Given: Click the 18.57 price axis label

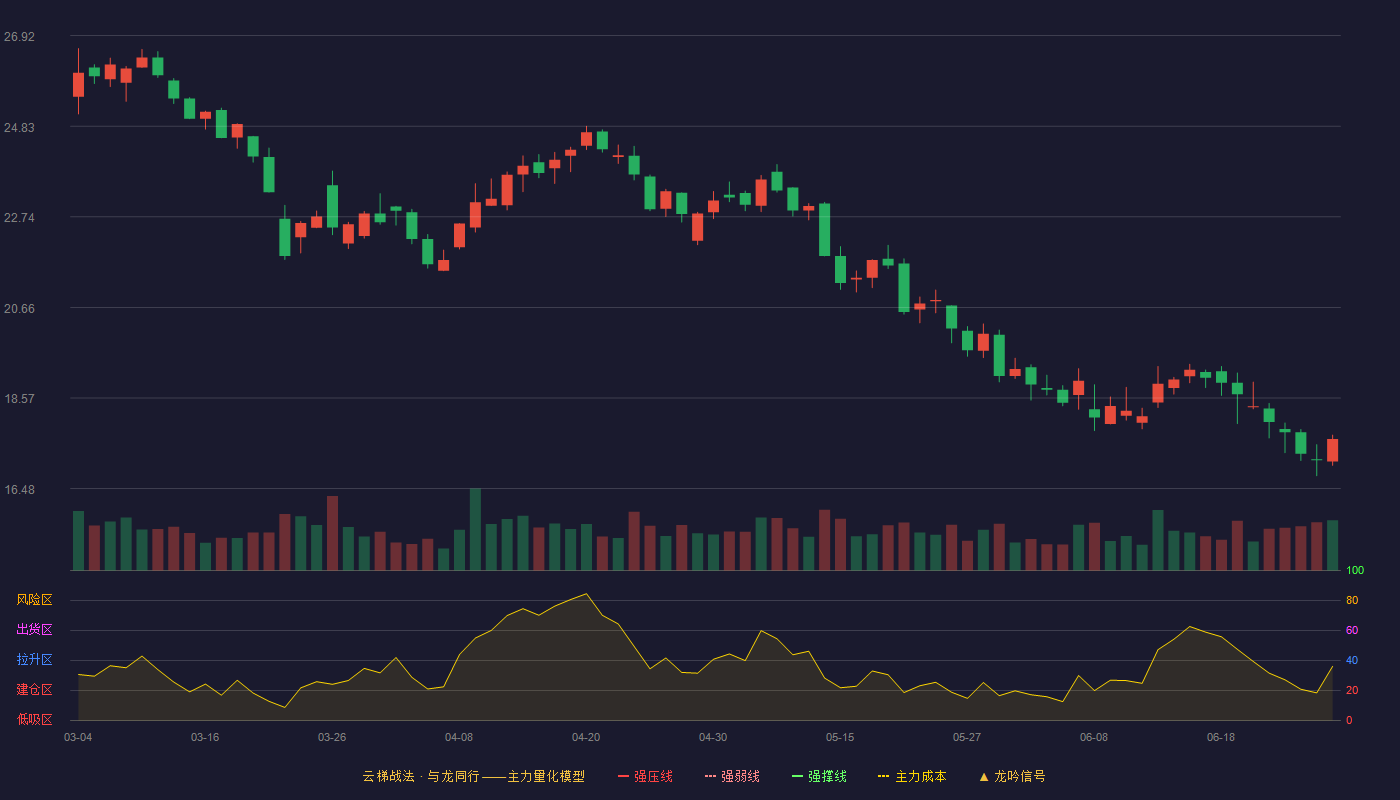Looking at the screenshot, I should coord(19,399).
